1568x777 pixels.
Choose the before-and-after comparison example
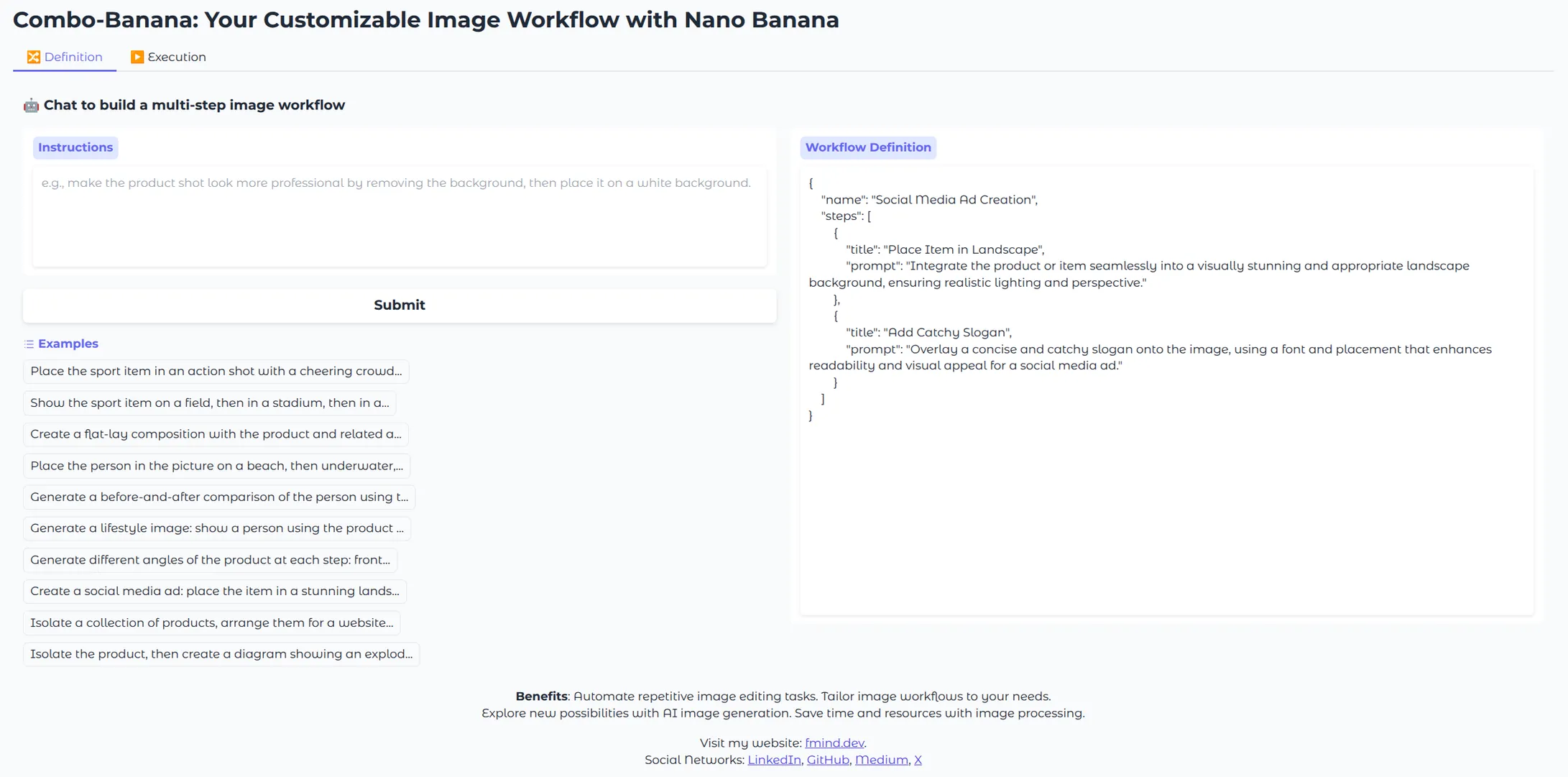pyautogui.click(x=219, y=497)
